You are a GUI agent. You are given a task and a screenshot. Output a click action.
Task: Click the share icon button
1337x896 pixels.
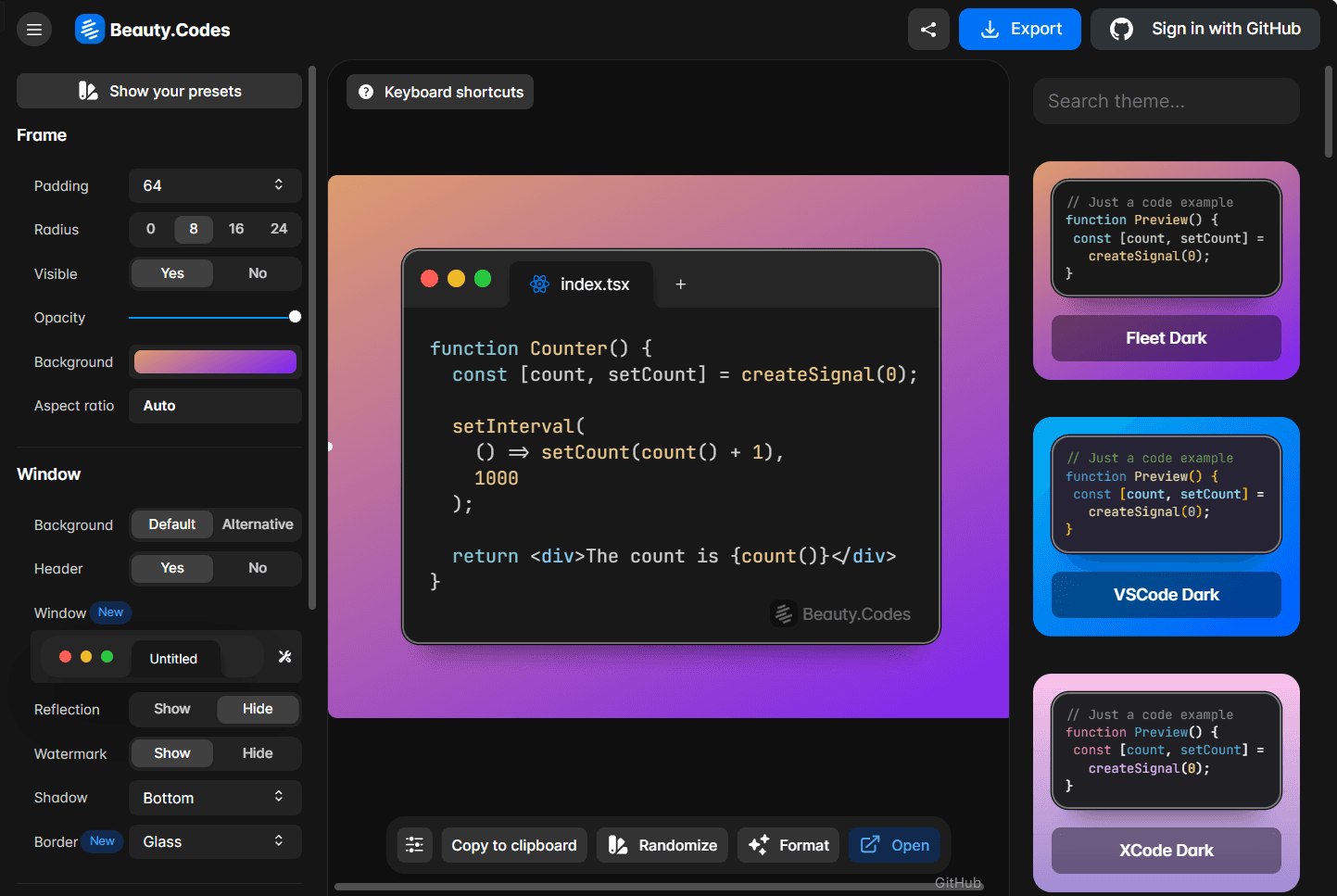[928, 30]
